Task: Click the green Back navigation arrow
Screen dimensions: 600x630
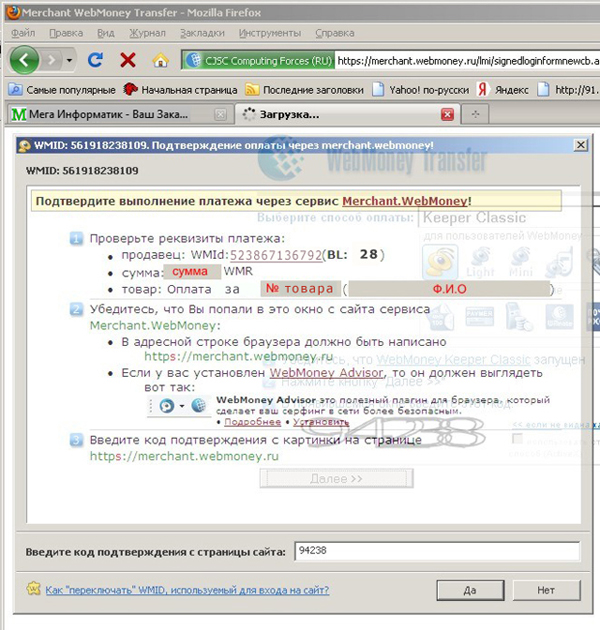Action: (x=24, y=60)
